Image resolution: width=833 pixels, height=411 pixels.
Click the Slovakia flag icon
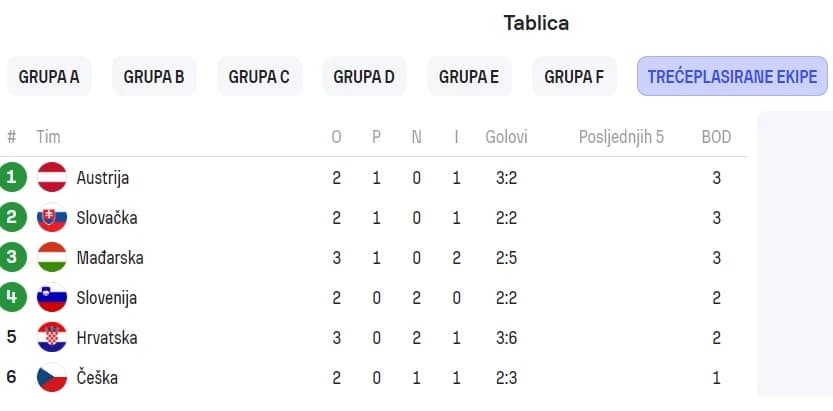click(52, 218)
